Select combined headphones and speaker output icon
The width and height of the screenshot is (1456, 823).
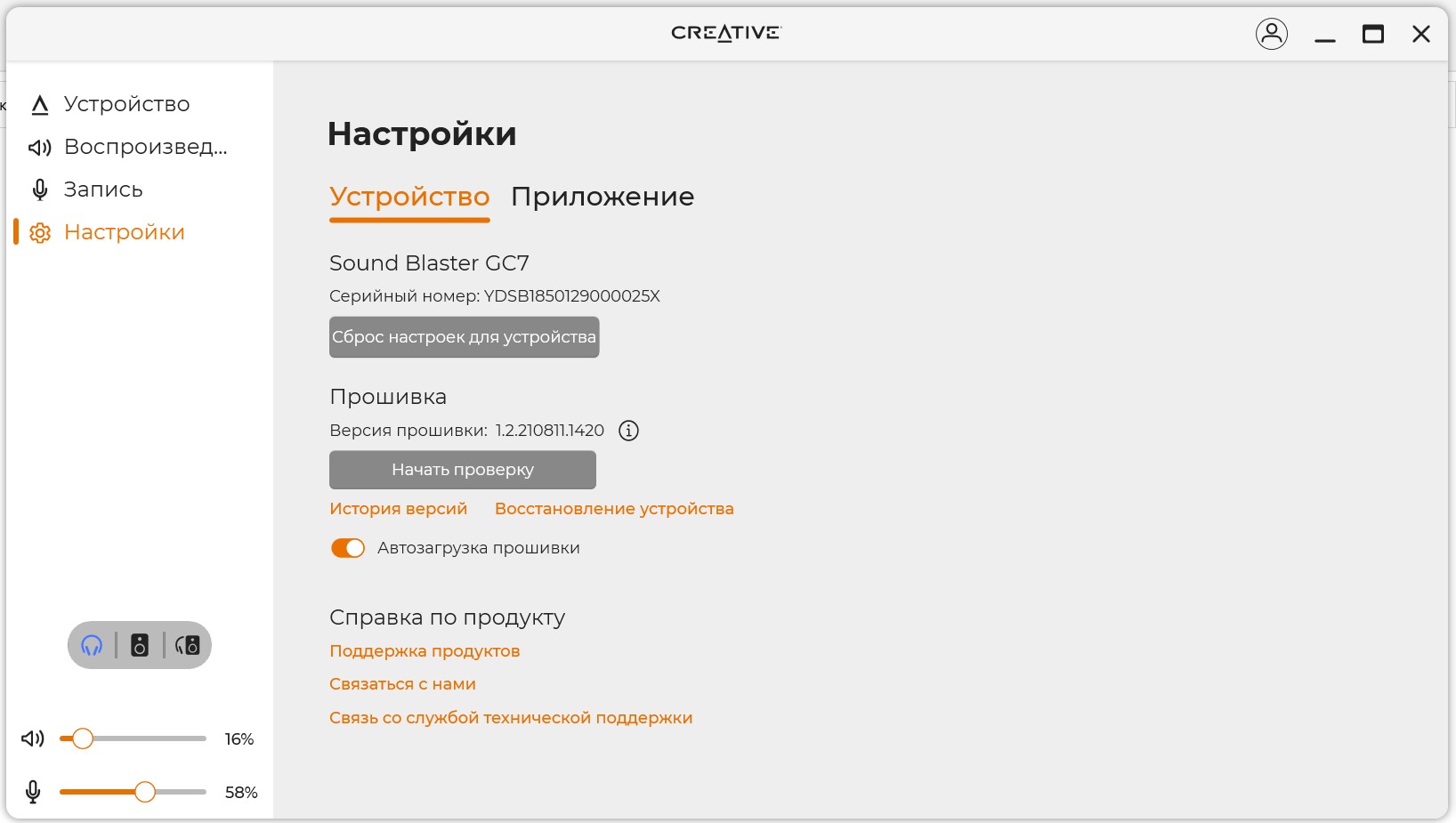187,645
